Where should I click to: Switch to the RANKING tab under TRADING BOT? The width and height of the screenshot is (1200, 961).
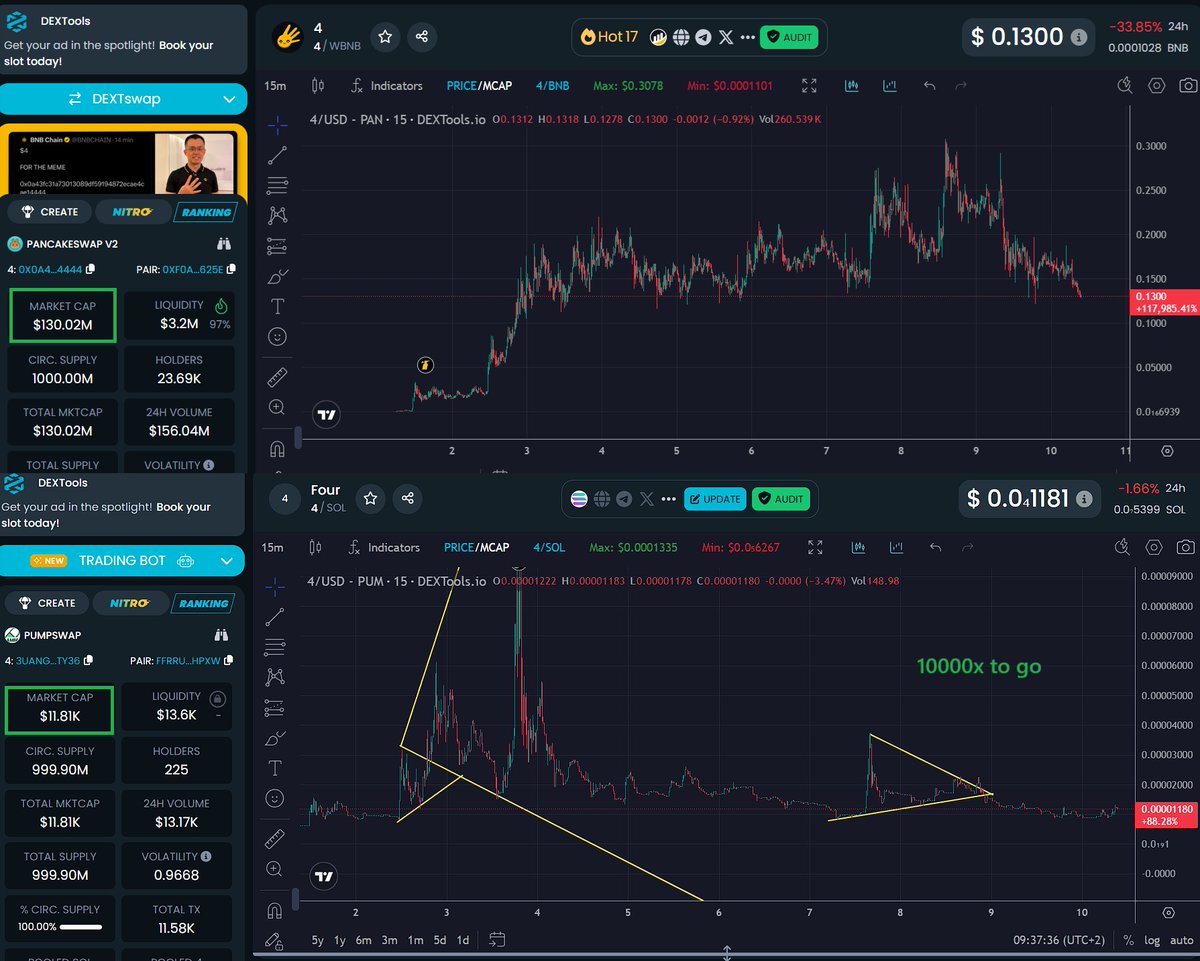tap(203, 603)
